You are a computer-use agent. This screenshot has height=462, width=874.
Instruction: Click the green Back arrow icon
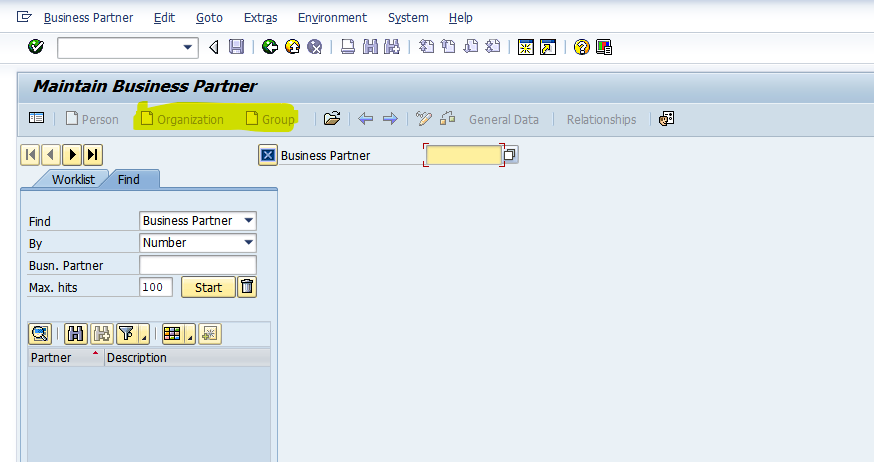coord(270,47)
